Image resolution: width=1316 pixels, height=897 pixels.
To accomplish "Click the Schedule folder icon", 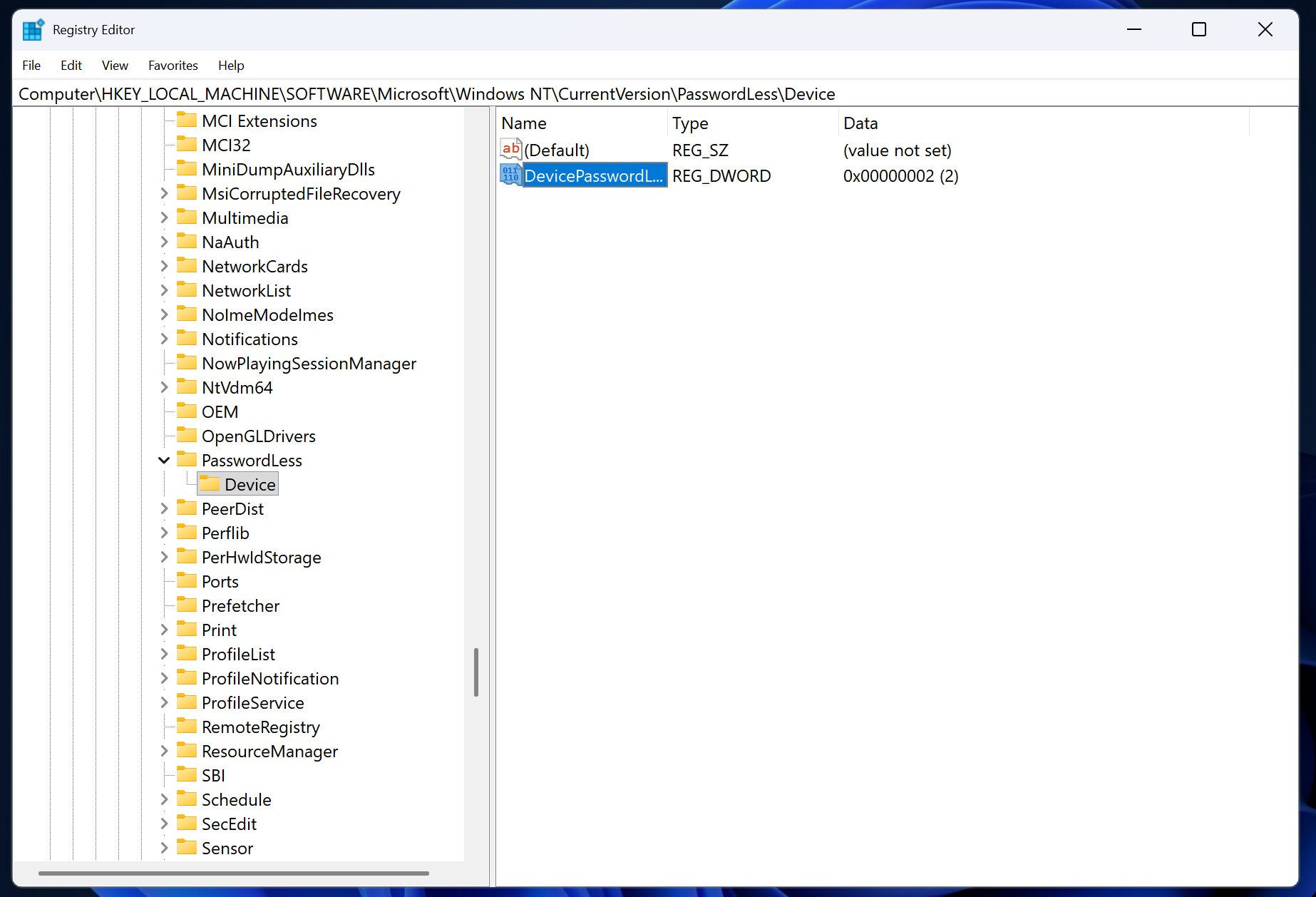I will 187,799.
